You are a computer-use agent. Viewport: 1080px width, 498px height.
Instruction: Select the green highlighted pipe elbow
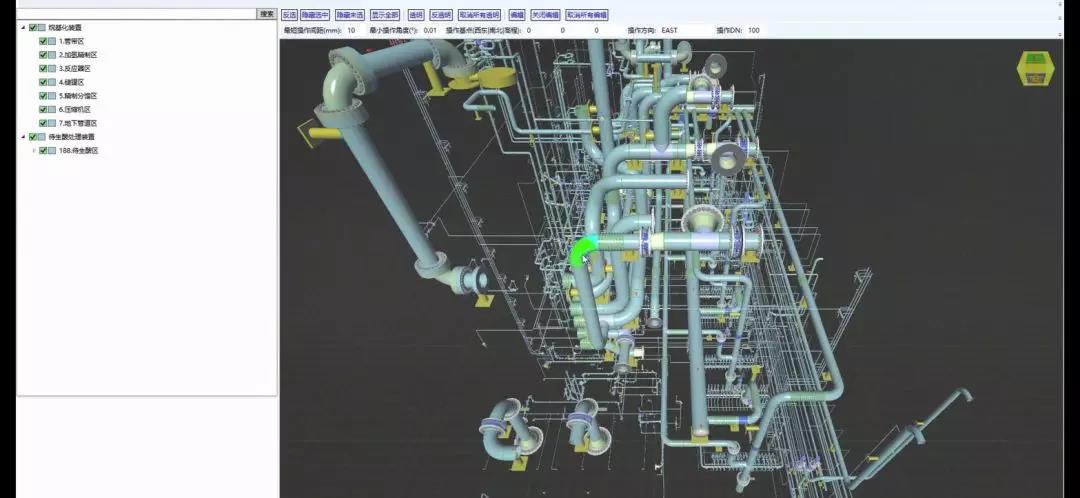pos(583,250)
